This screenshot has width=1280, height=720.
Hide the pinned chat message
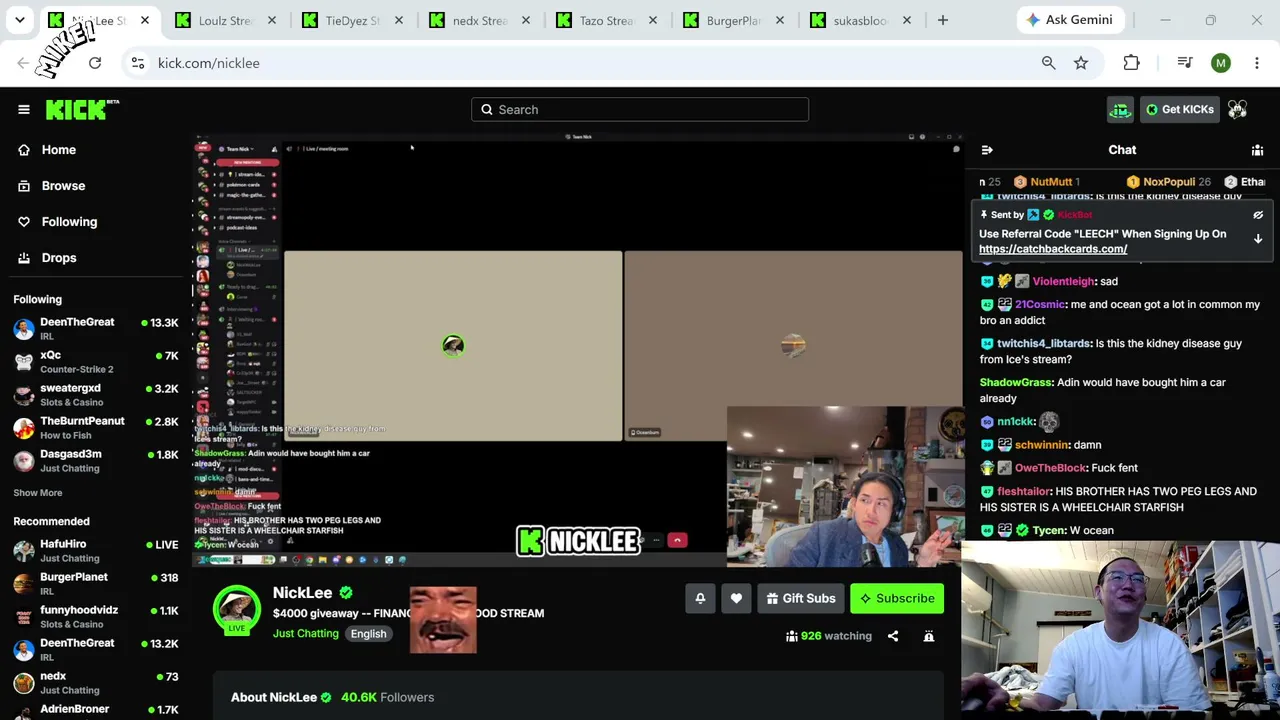[x=1258, y=215]
